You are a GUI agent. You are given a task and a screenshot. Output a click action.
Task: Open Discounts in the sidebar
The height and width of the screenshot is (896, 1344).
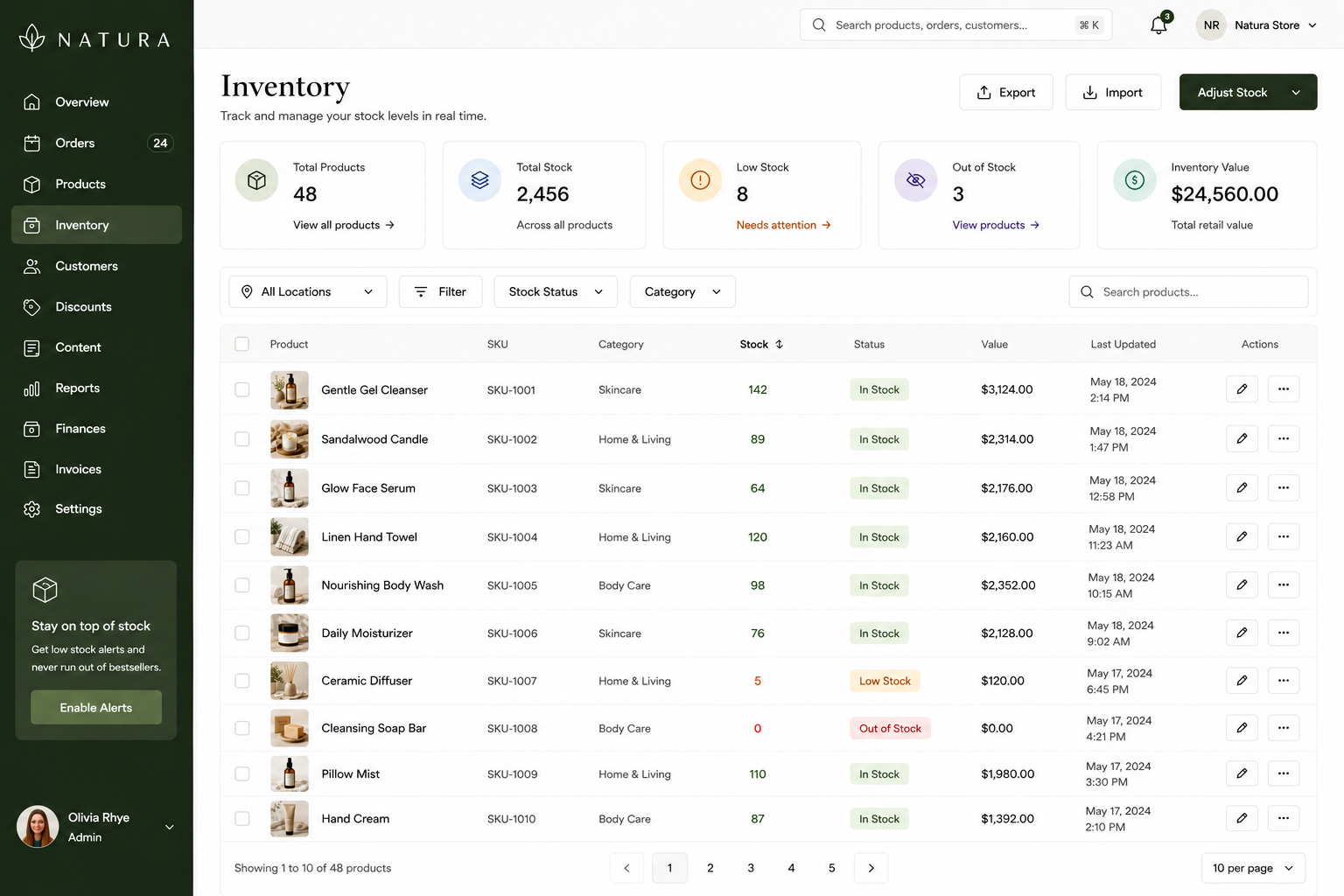[x=96, y=307]
